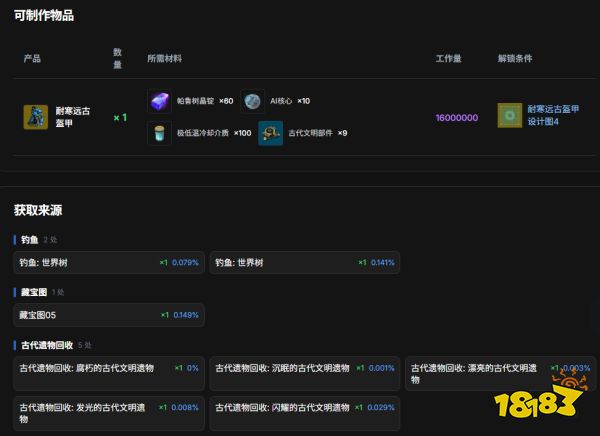The width and height of the screenshot is (600, 436).
Task: Click the 极低温冷却介质 jar icon
Action: [159, 133]
